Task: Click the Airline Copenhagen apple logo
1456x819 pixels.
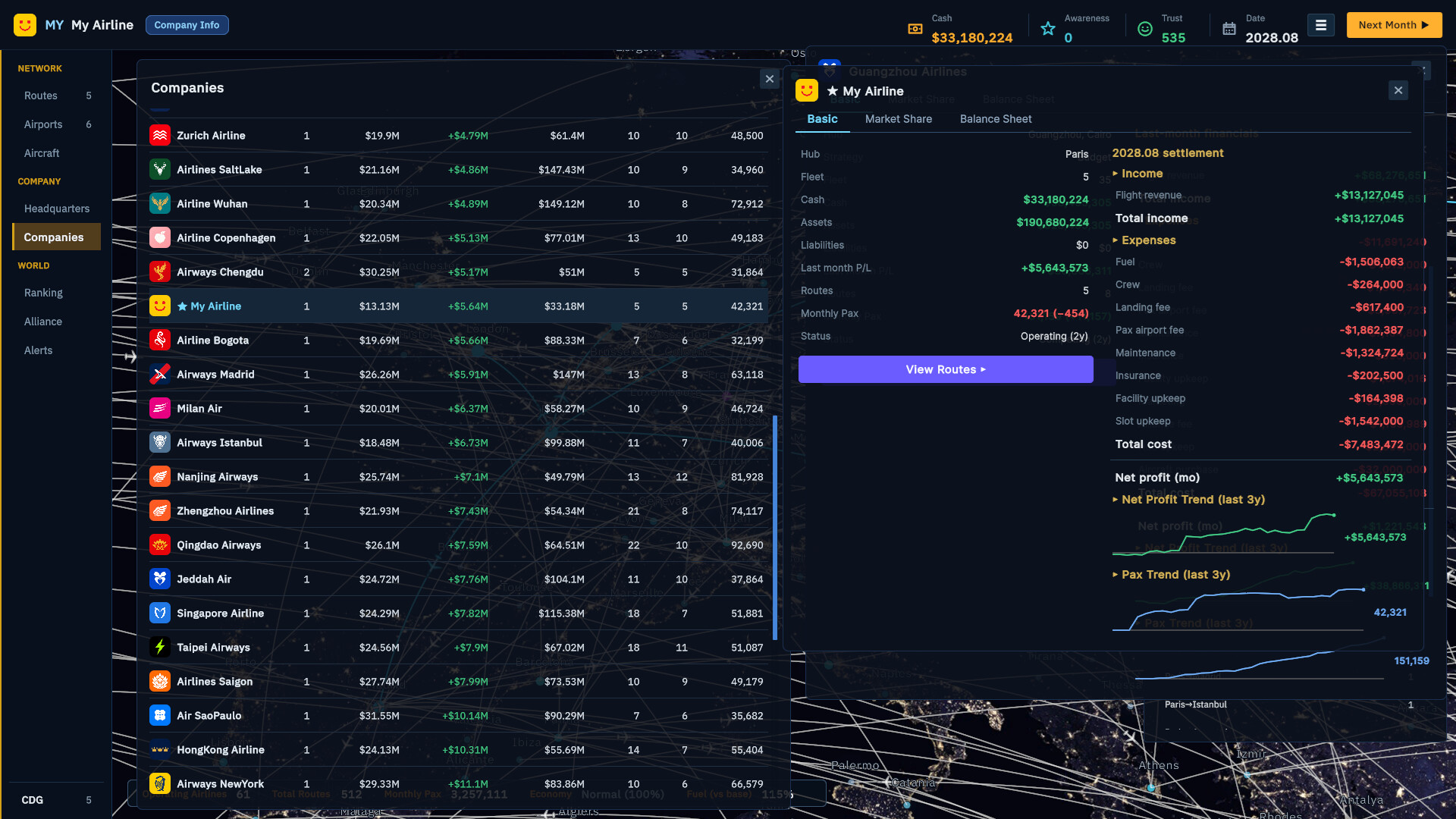Action: coord(160,238)
